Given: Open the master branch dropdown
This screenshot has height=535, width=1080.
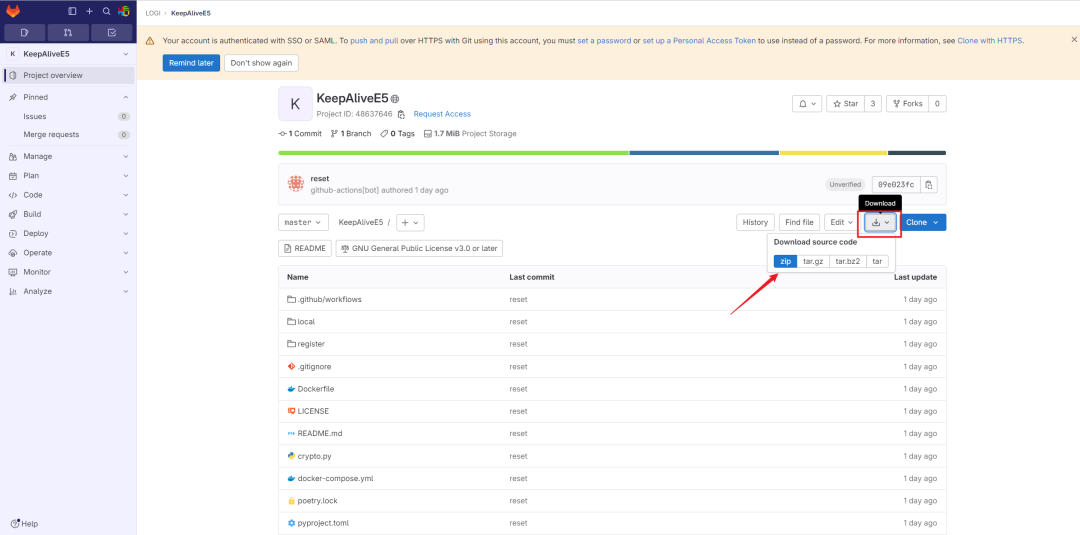Looking at the screenshot, I should (x=303, y=222).
